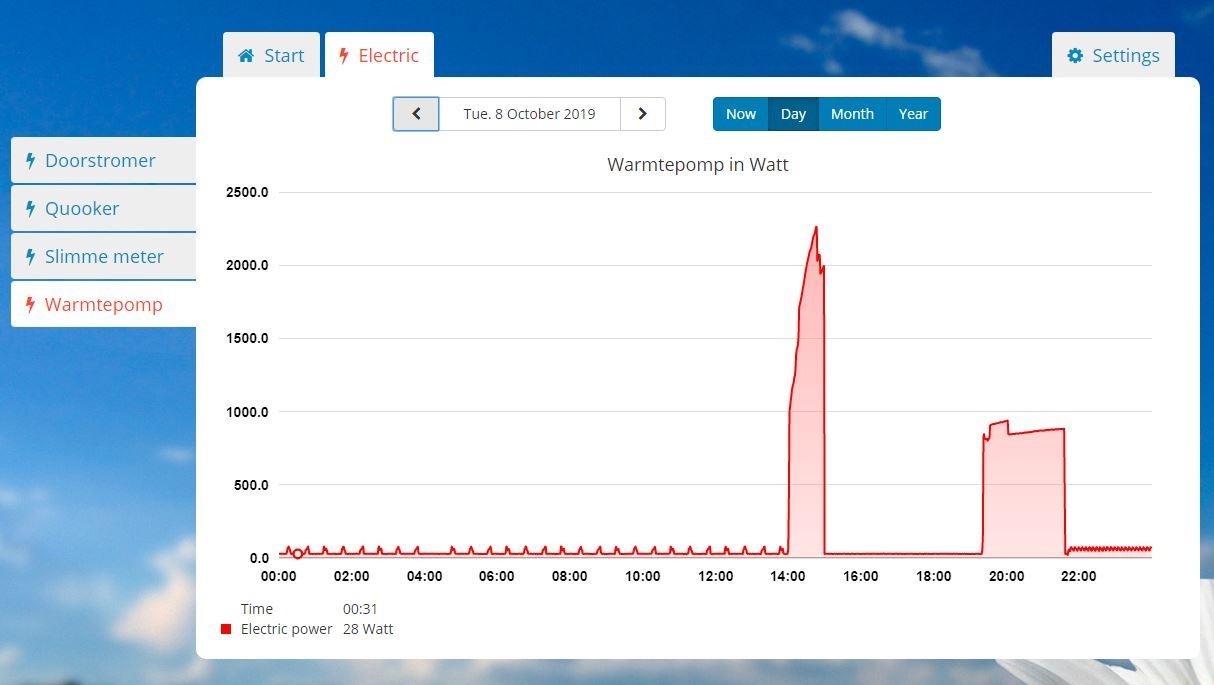The width and height of the screenshot is (1214, 685).
Task: Go to next day with right arrow
Action: (x=643, y=114)
